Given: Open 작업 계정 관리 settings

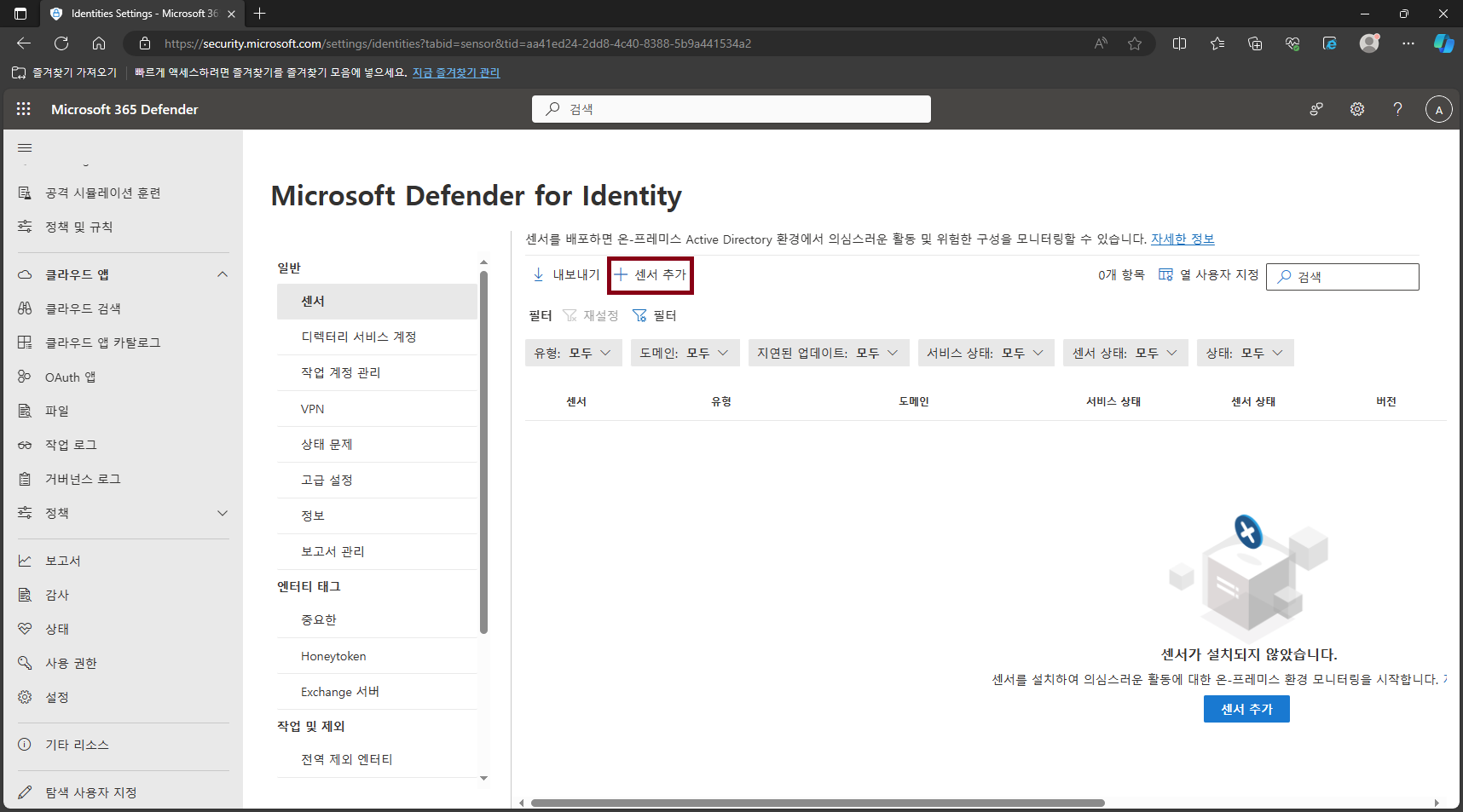Looking at the screenshot, I should (377, 373).
